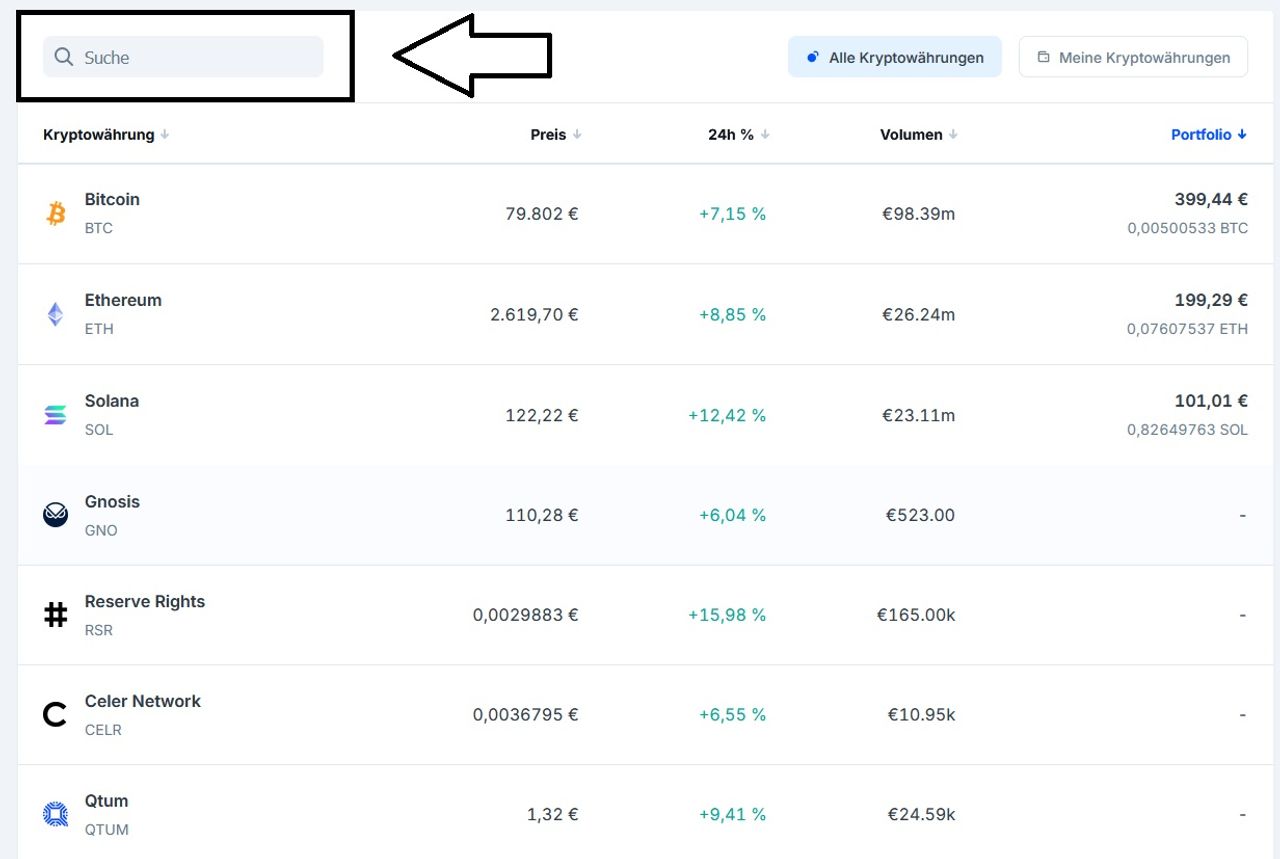Switch to Meine Kryptowährungen filter
Screen dimensions: 1280x859
pyautogui.click(x=1133, y=57)
